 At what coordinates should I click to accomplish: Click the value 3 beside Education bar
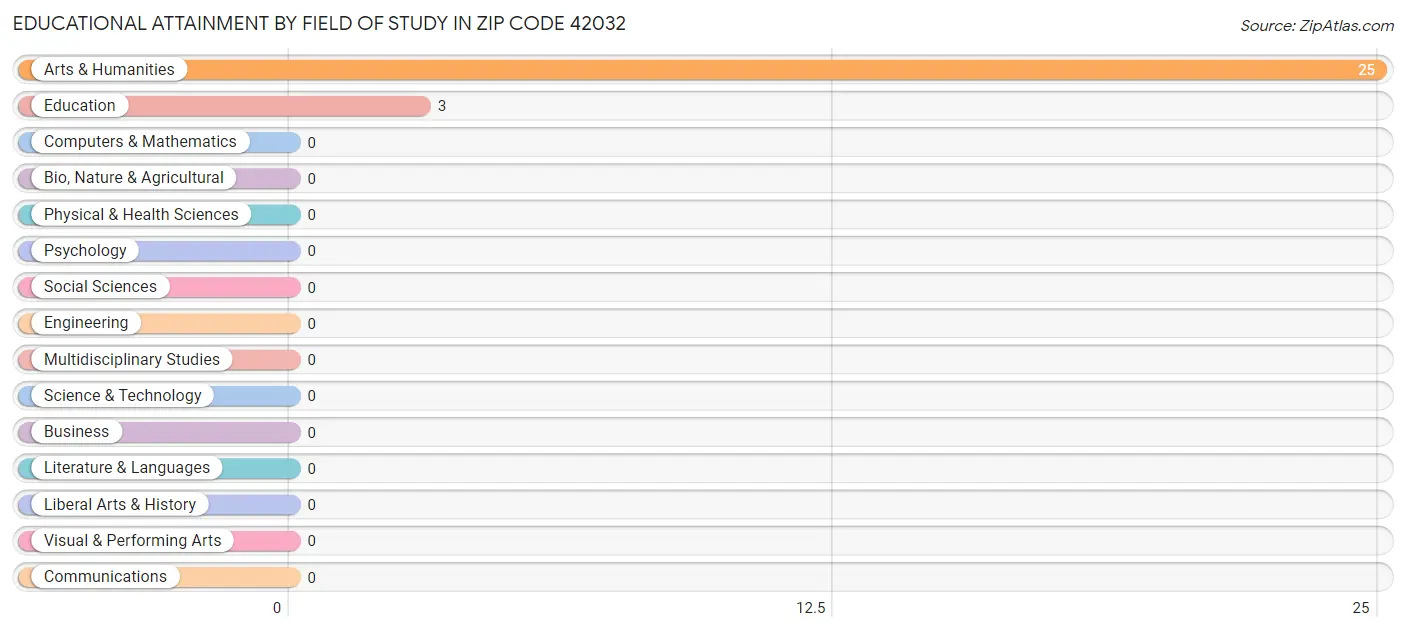(442, 106)
